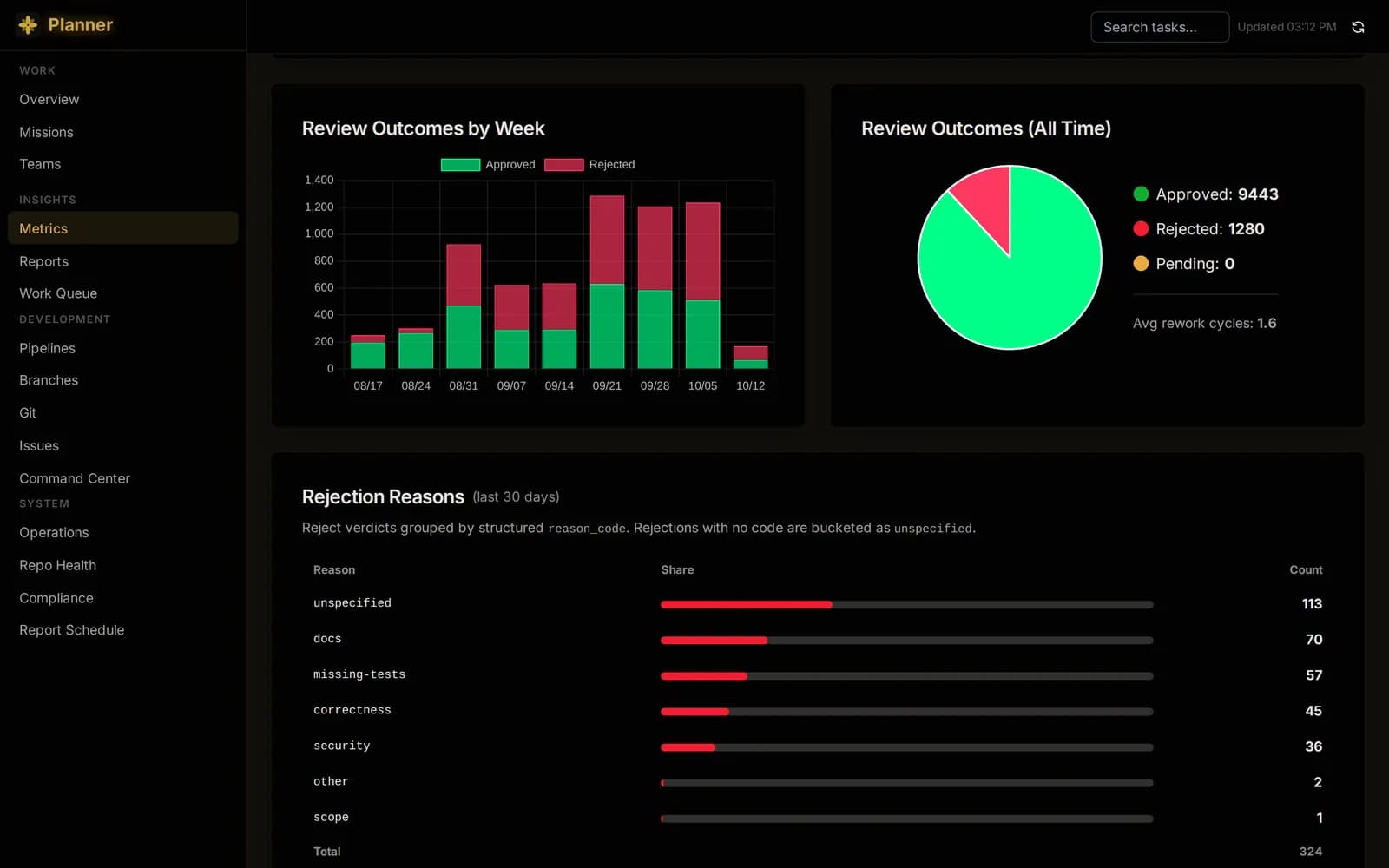Select Metrics in the sidebar
The image size is (1389, 868).
pyautogui.click(x=122, y=228)
